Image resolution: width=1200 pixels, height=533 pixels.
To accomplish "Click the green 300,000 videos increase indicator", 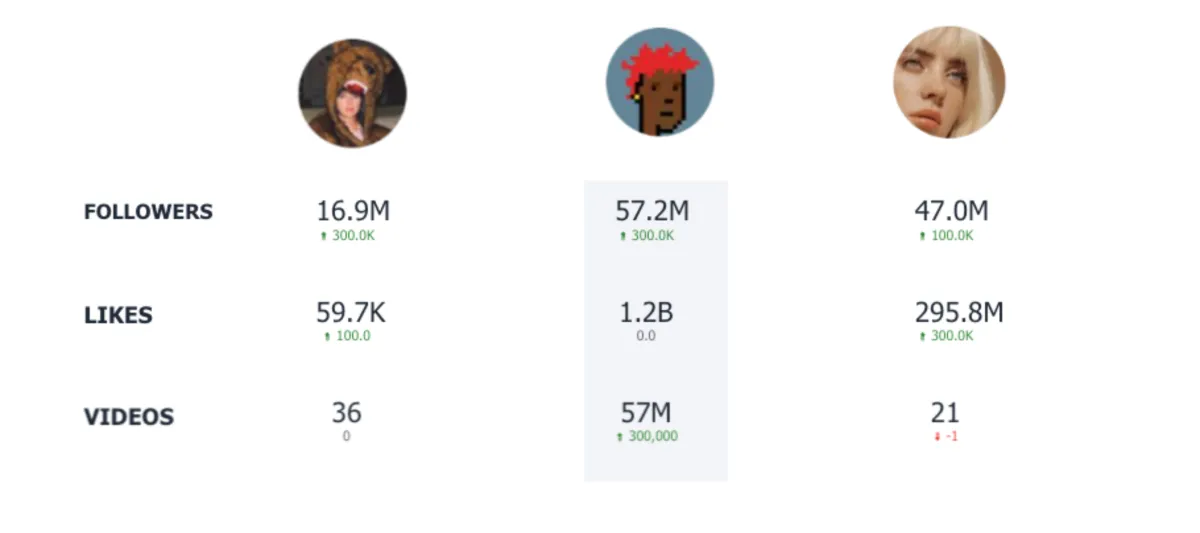I will tap(648, 437).
